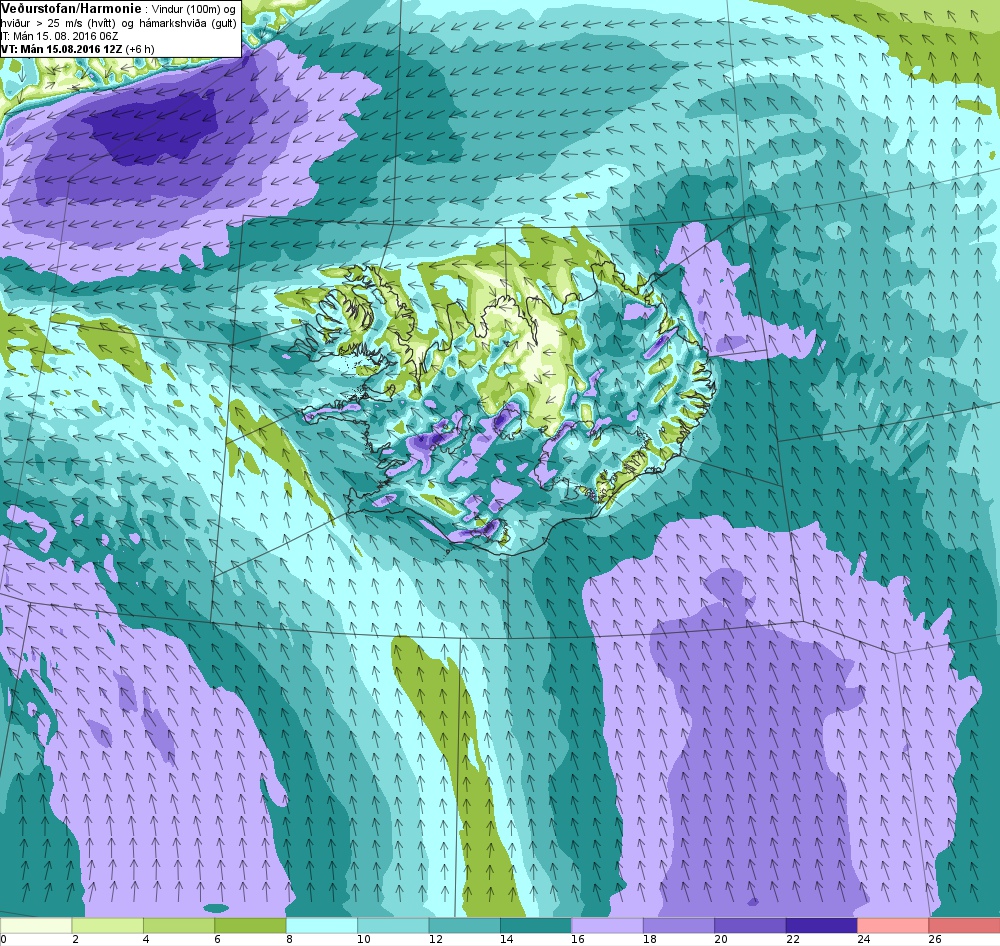
Task: Click the legend value label '4'
Action: tap(147, 939)
